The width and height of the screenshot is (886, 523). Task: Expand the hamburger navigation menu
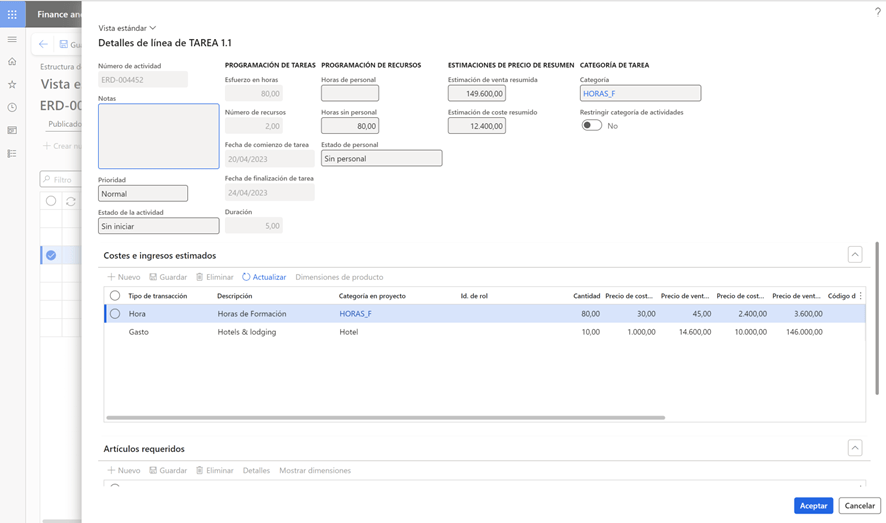tap(12, 40)
